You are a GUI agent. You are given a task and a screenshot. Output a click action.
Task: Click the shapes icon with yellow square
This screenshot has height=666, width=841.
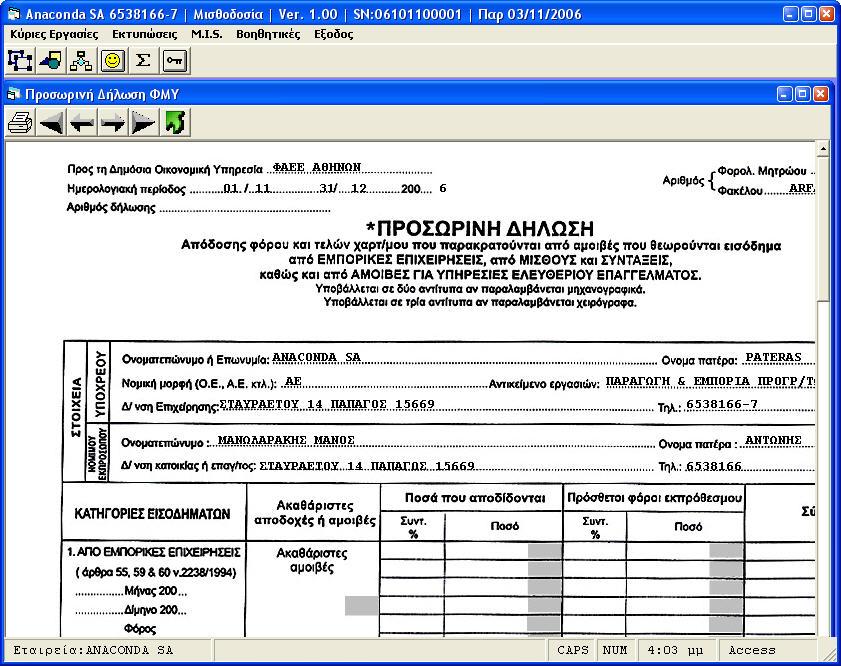(51, 61)
